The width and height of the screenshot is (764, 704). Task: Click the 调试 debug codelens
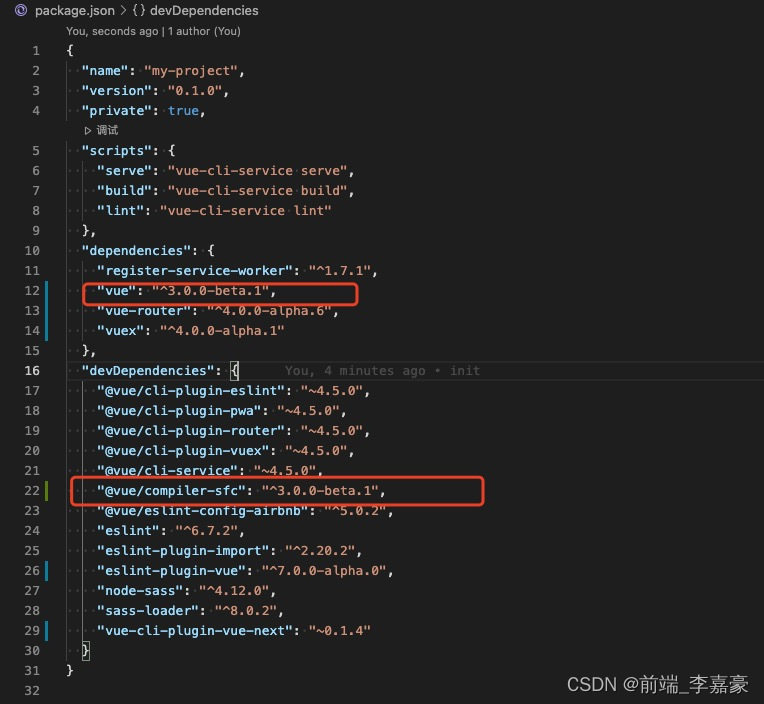[107, 130]
